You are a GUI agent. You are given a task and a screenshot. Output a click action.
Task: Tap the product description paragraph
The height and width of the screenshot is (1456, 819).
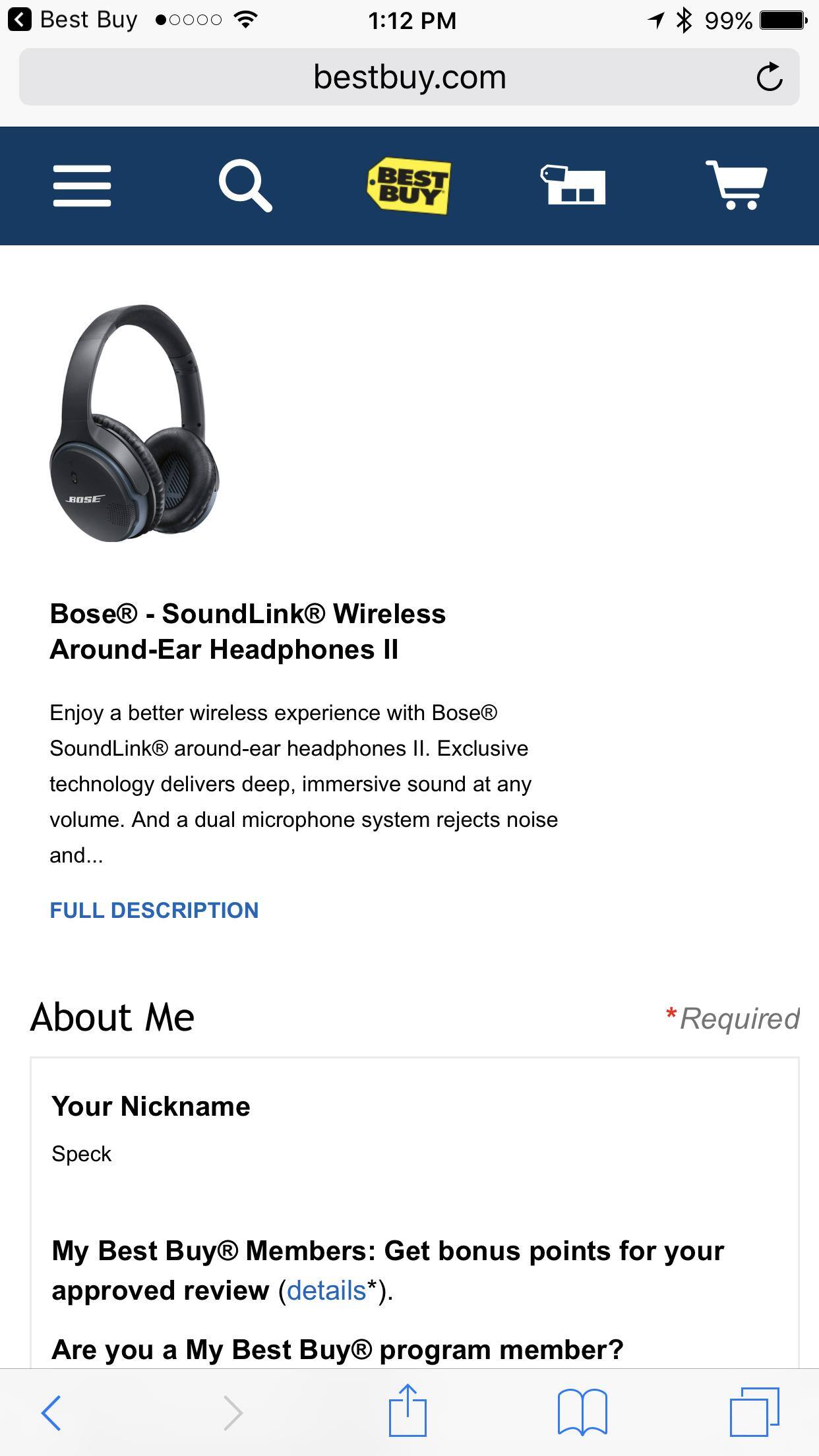303,784
